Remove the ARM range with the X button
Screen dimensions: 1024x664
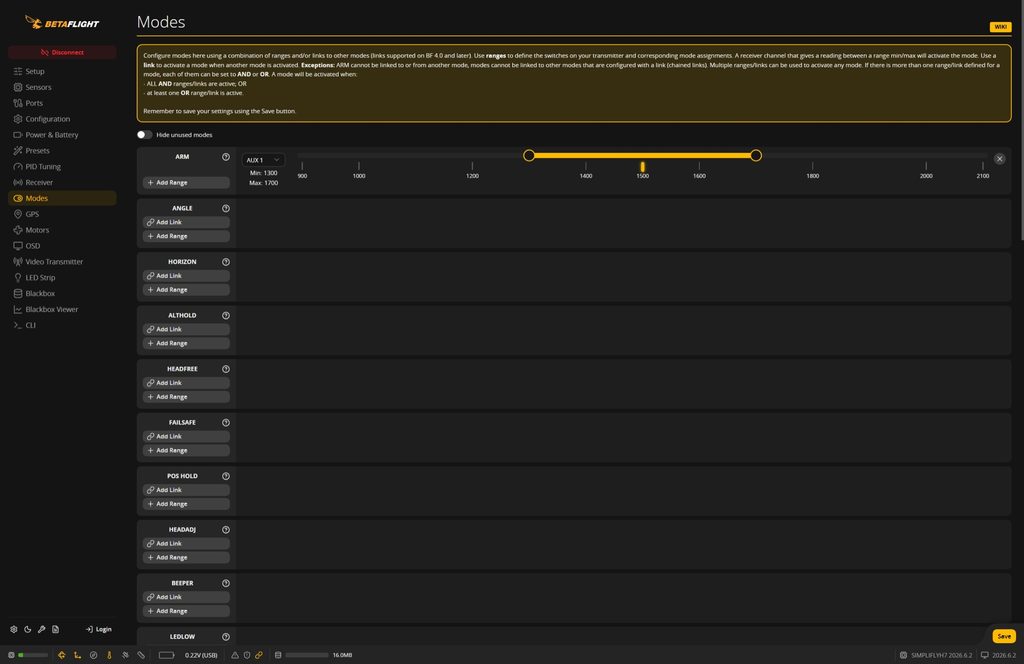point(999,159)
